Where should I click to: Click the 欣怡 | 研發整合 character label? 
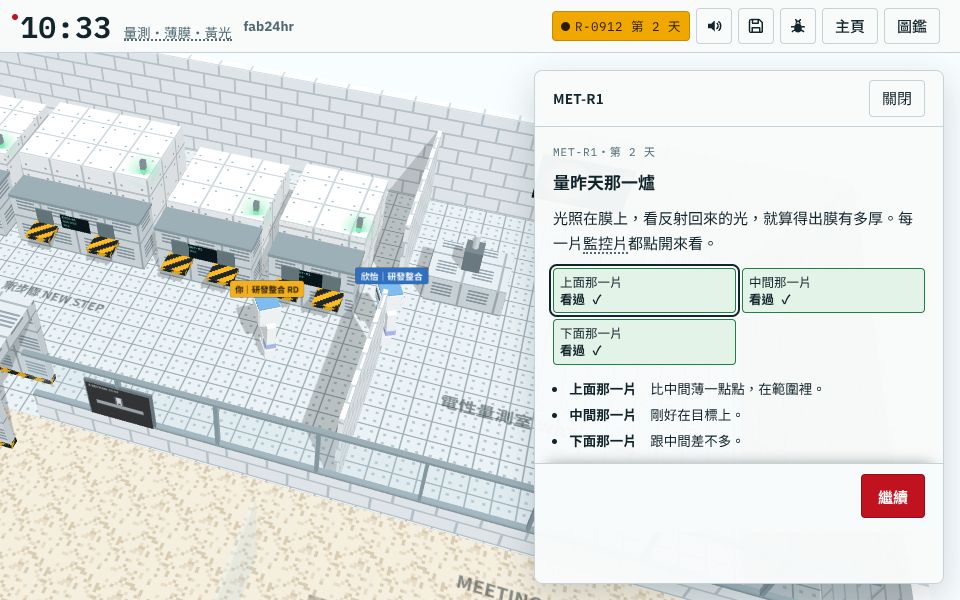coord(391,276)
